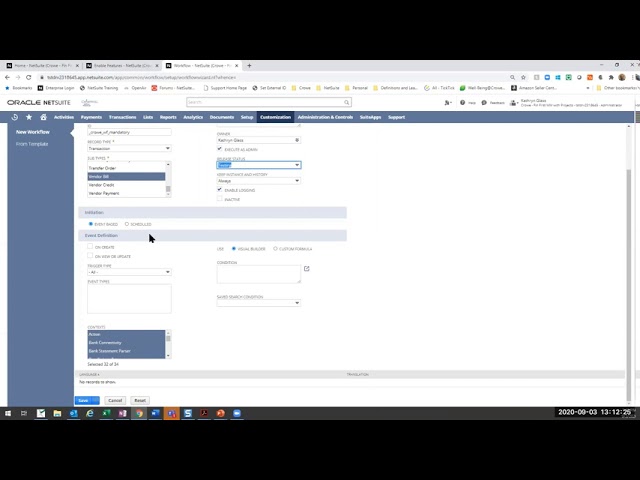Viewport: 640px width, 480px height.
Task: Bookmark this page with the star icon
Action: click(x=523, y=77)
